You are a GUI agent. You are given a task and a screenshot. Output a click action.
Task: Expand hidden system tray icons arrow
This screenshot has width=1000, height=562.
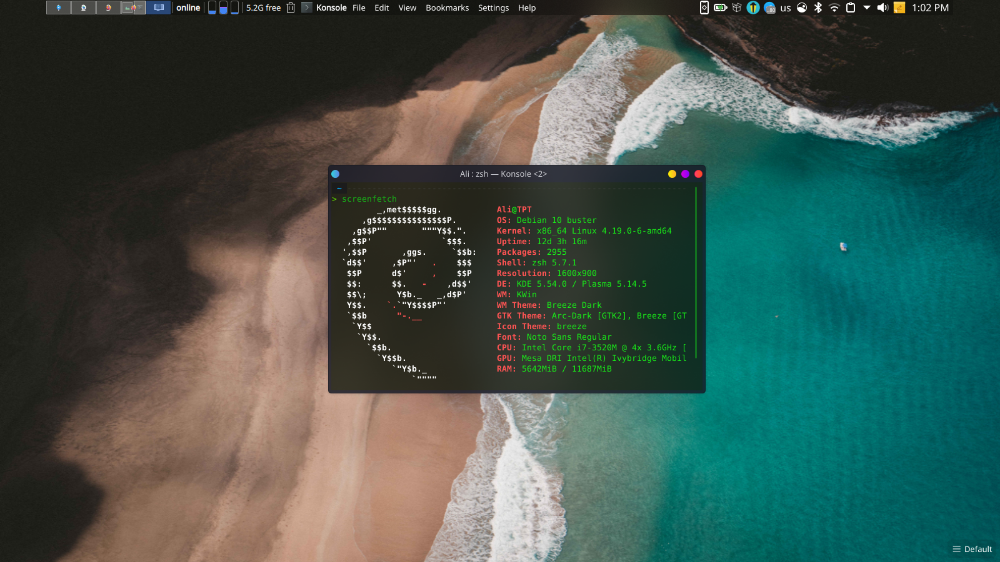coord(866,8)
